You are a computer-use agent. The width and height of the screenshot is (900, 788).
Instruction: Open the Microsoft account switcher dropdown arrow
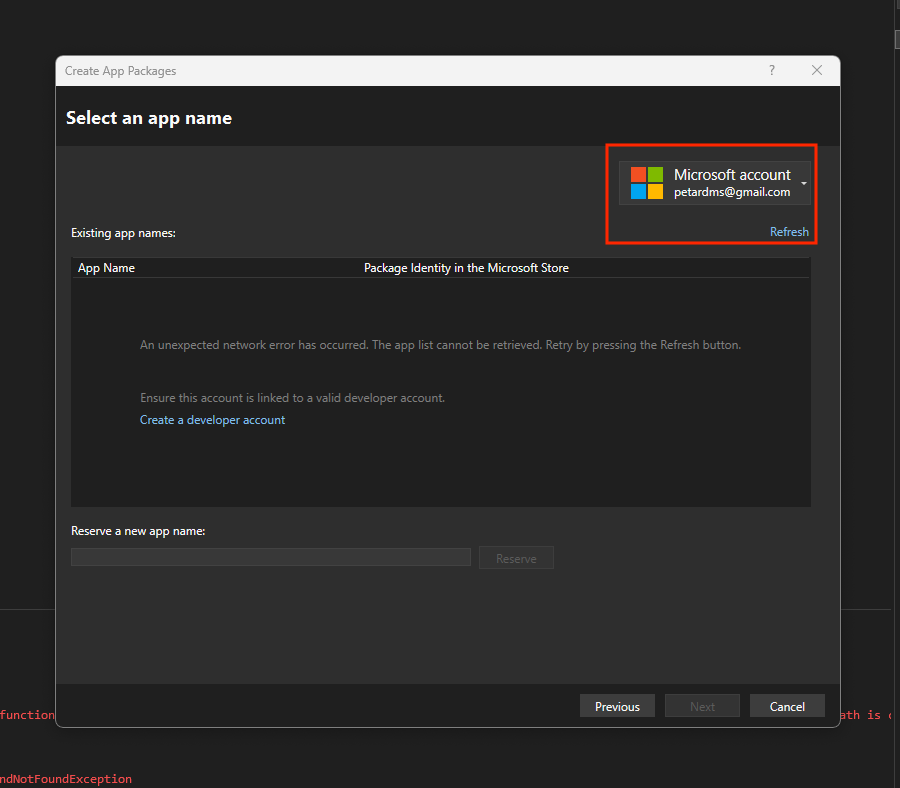[803, 183]
